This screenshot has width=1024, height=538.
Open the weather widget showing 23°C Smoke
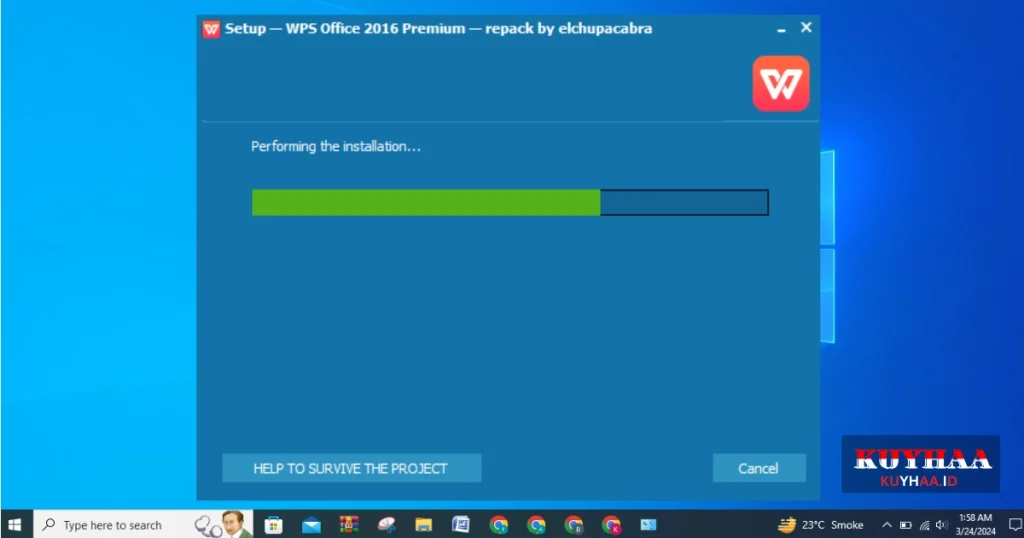(821, 524)
